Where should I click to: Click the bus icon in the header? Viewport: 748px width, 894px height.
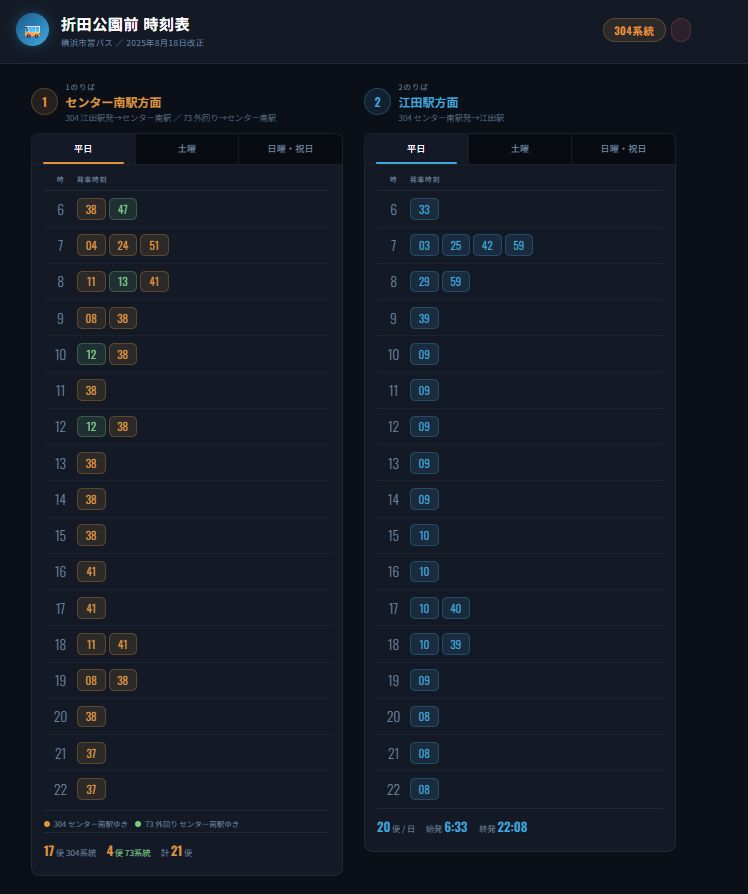pyautogui.click(x=32, y=30)
